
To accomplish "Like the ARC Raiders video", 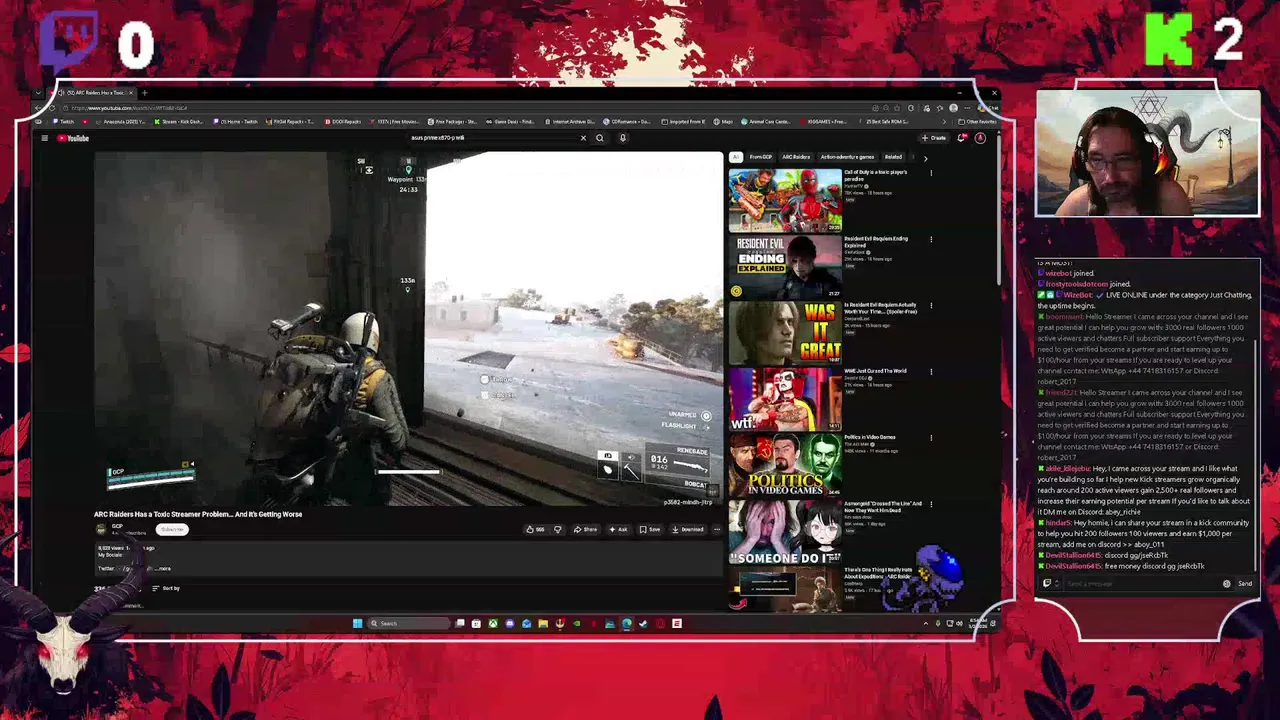I will [x=535, y=529].
